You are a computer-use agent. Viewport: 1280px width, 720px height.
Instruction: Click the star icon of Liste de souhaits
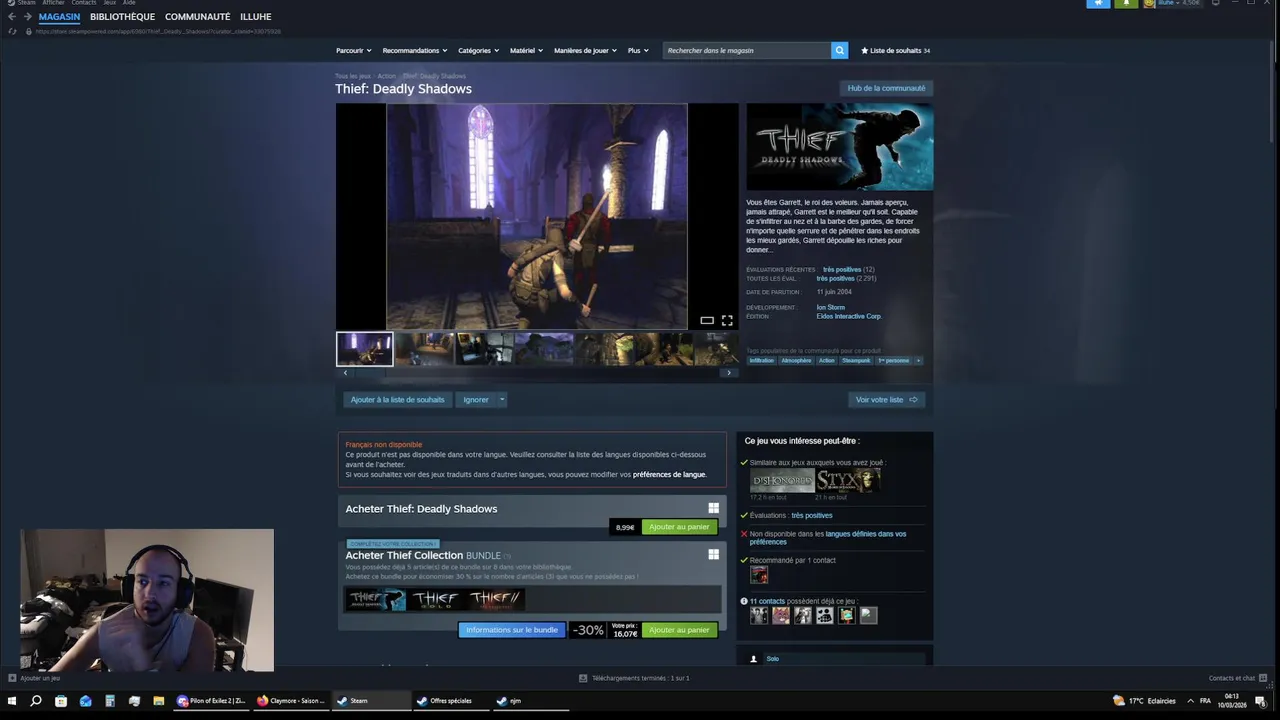[x=865, y=50]
